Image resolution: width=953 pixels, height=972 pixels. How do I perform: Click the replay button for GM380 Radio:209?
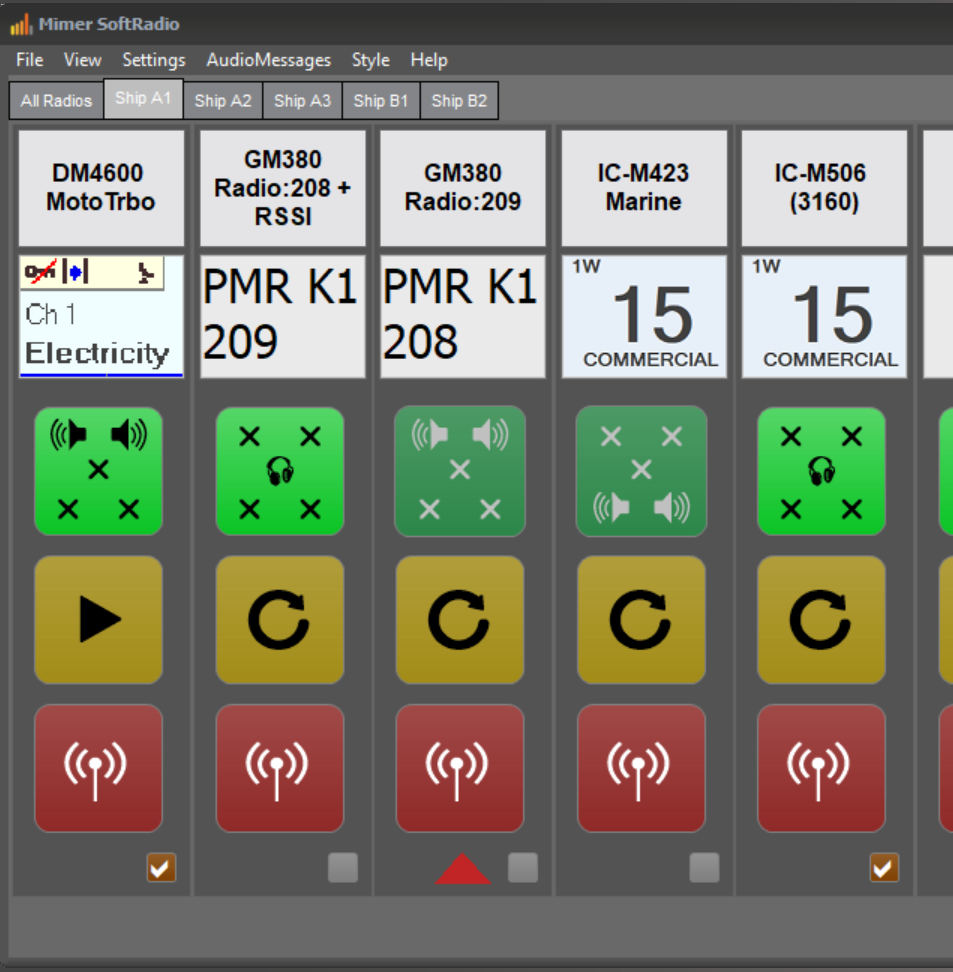[x=460, y=620]
